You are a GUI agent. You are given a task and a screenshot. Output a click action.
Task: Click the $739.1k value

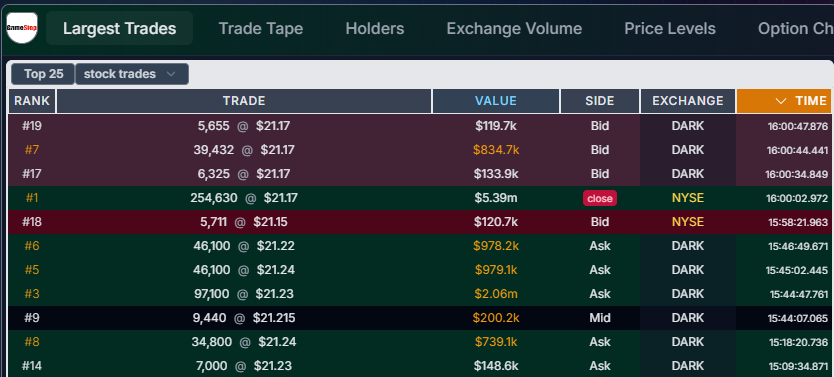[x=496, y=342]
